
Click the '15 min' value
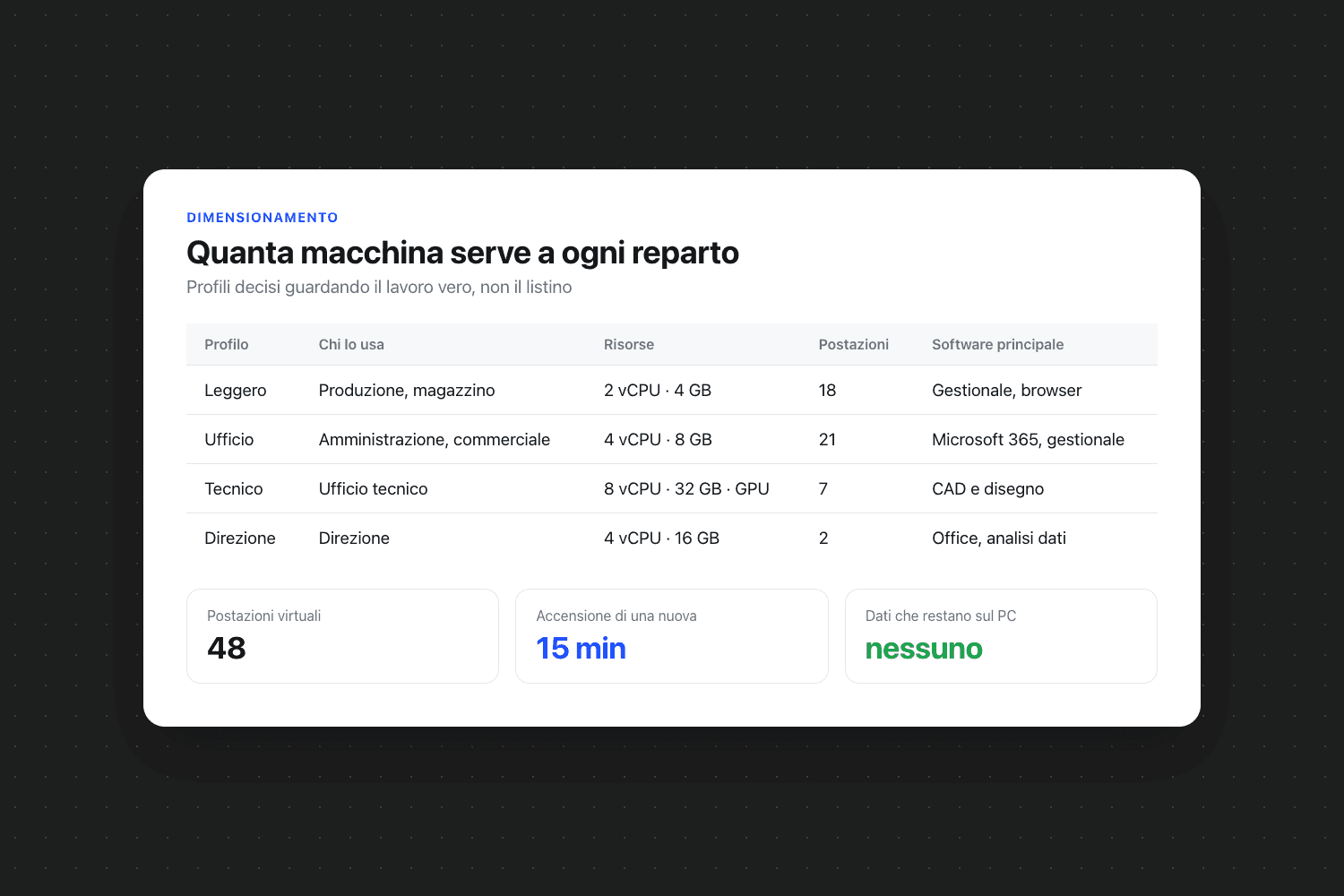point(581,648)
